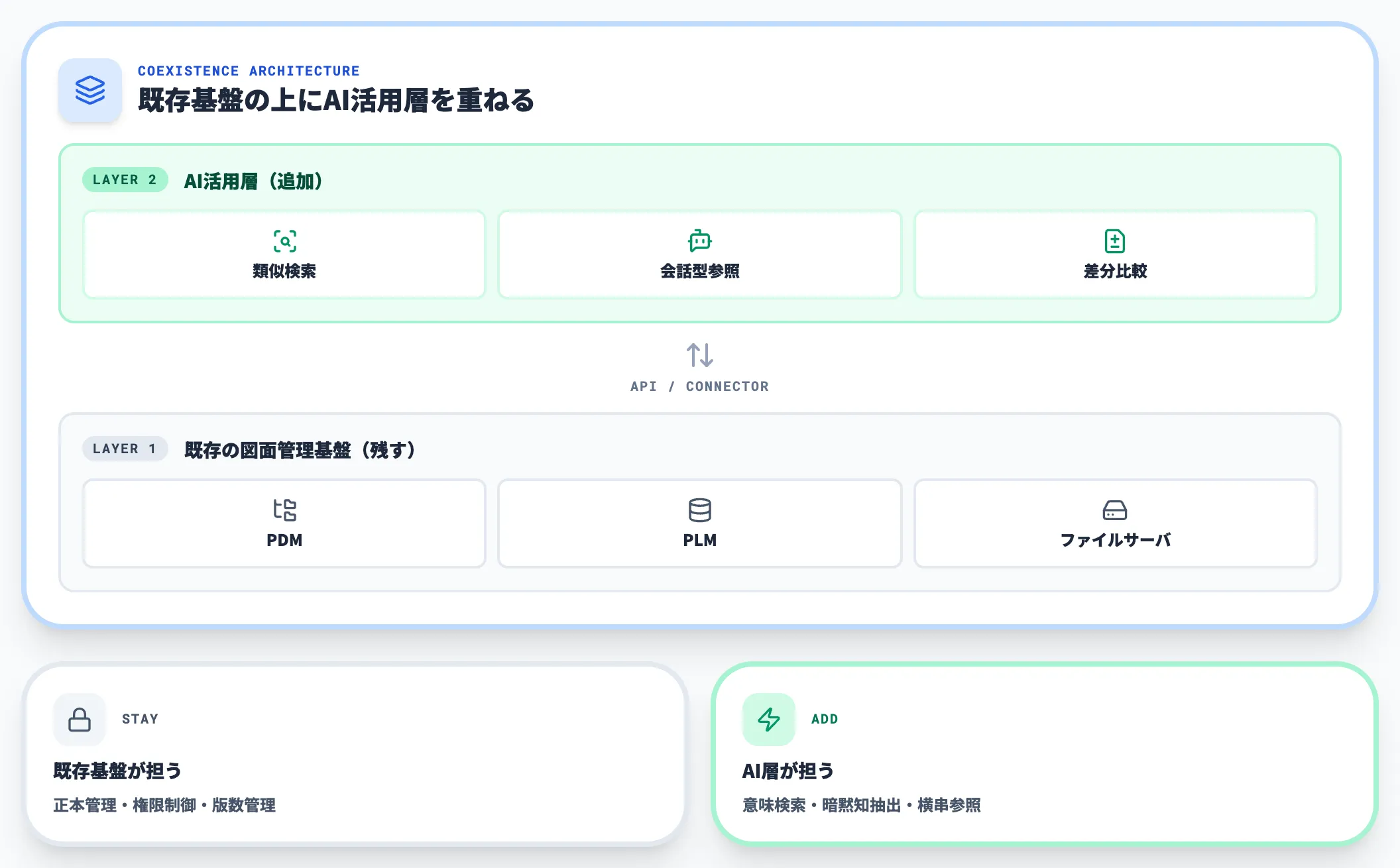Screen dimensions: 1400x868
Task: Select the PLM database icon
Action: coord(700,510)
